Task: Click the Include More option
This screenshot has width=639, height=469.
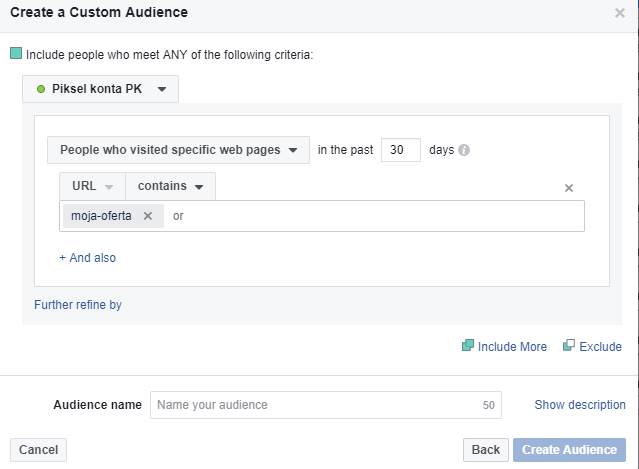Action: click(x=504, y=347)
